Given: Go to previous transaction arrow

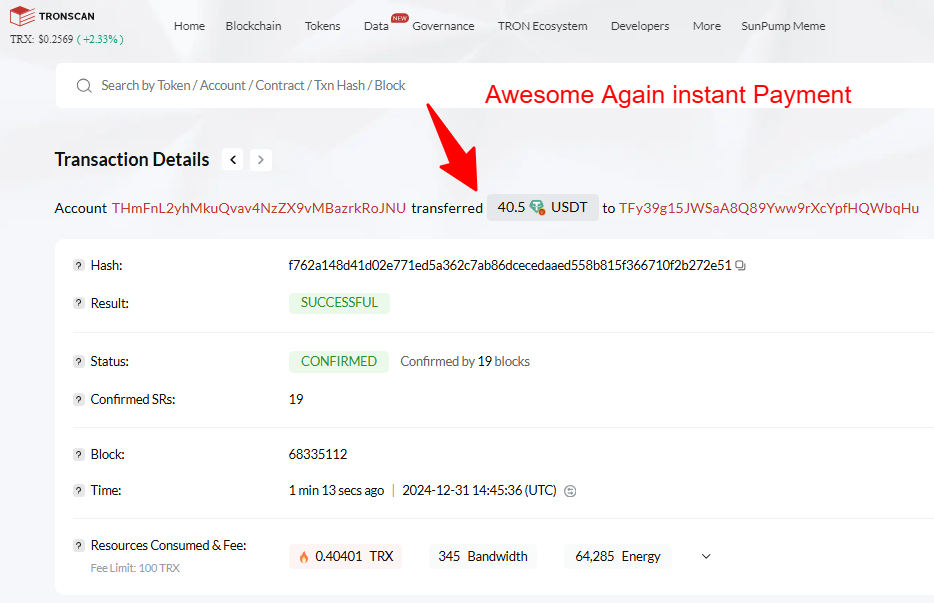Looking at the screenshot, I should point(233,160).
